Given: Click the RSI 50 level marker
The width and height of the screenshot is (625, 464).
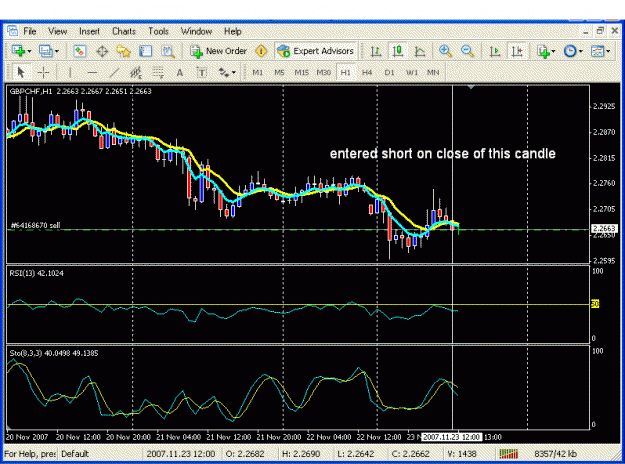Looking at the screenshot, I should click(595, 304).
